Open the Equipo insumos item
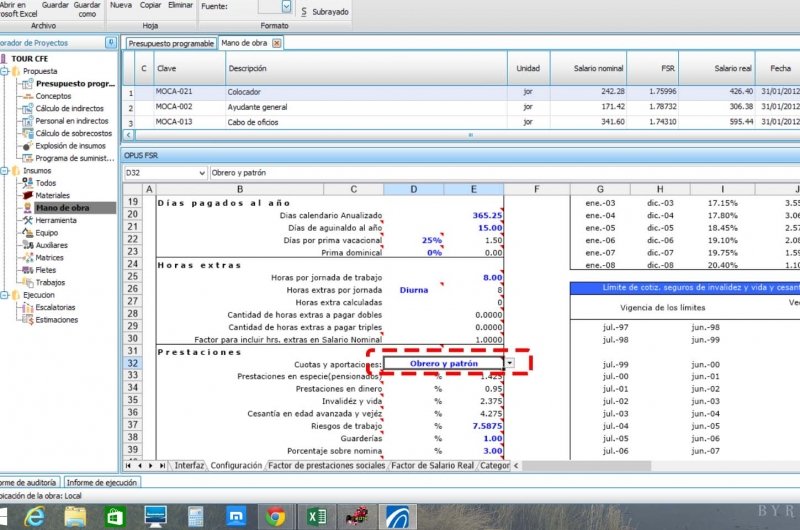 coord(49,232)
